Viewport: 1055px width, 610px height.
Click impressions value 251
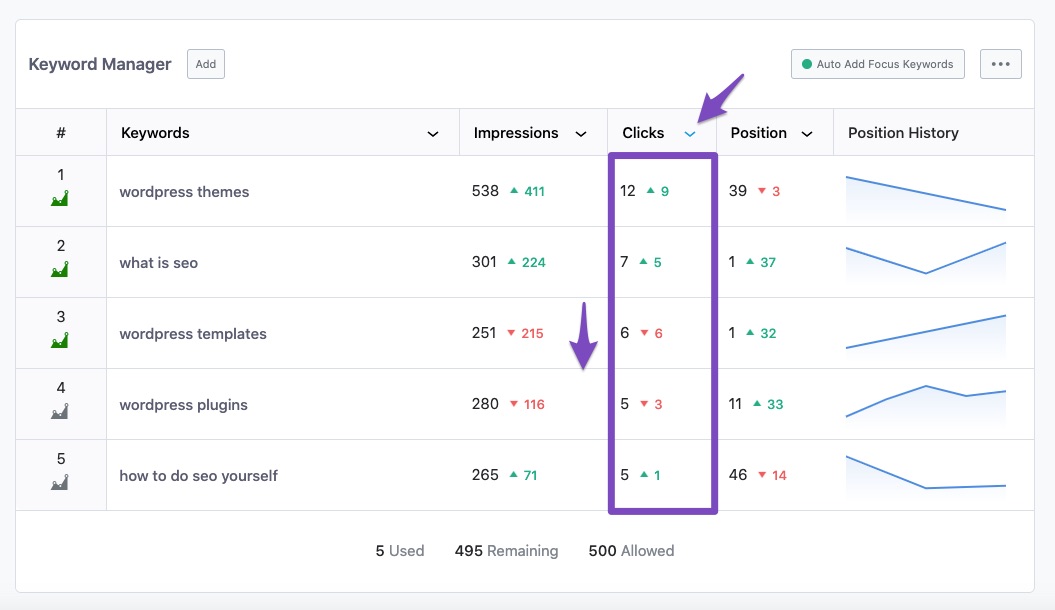tap(484, 333)
